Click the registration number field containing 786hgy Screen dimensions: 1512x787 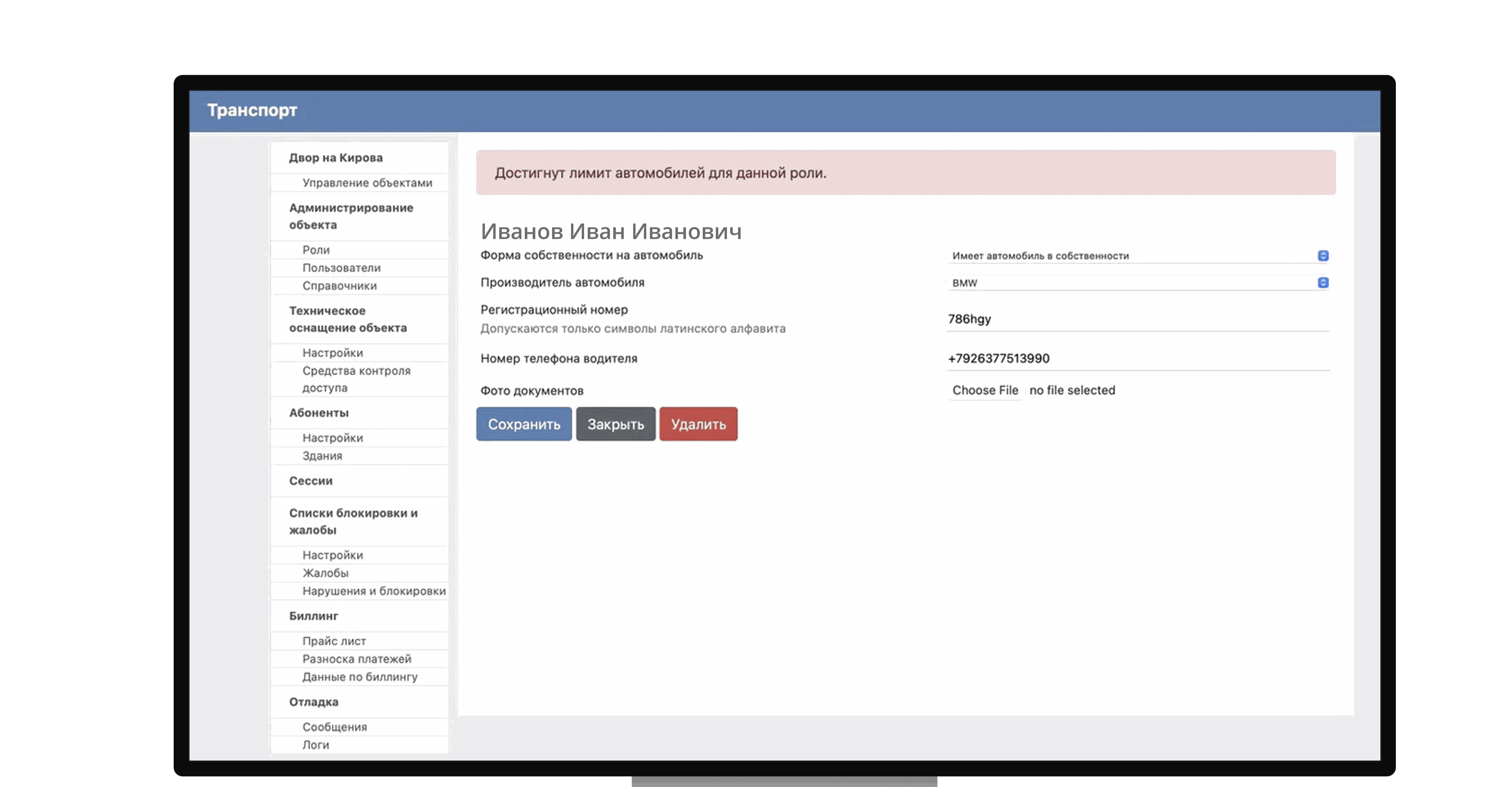pyautogui.click(x=1139, y=319)
